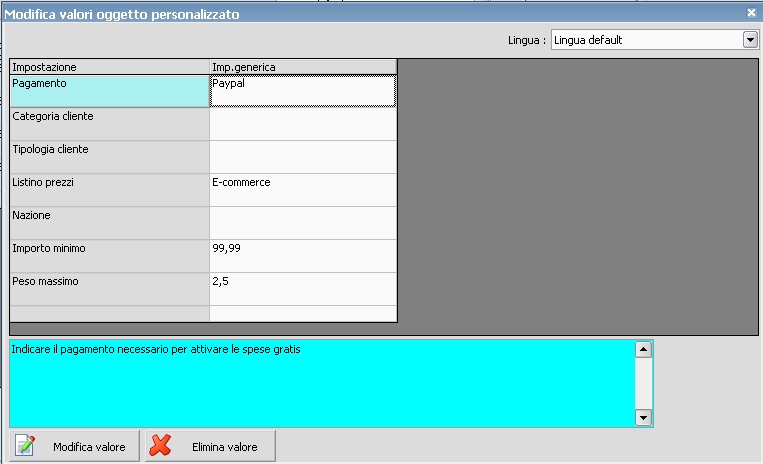Click the Modifica valore button label
The width and height of the screenshot is (763, 464).
point(89,447)
